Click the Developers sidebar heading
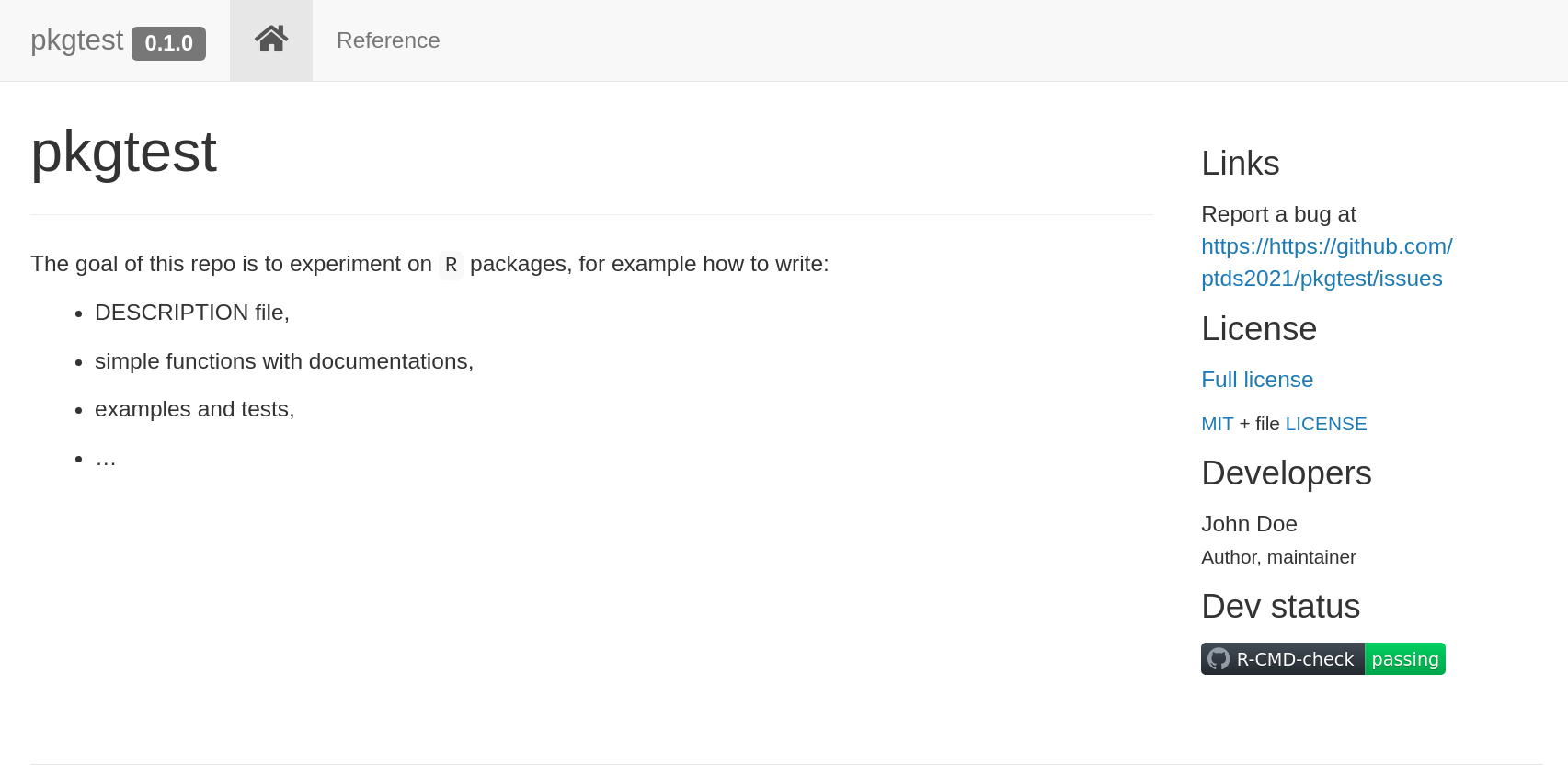Image resolution: width=1568 pixels, height=775 pixels. point(1286,473)
